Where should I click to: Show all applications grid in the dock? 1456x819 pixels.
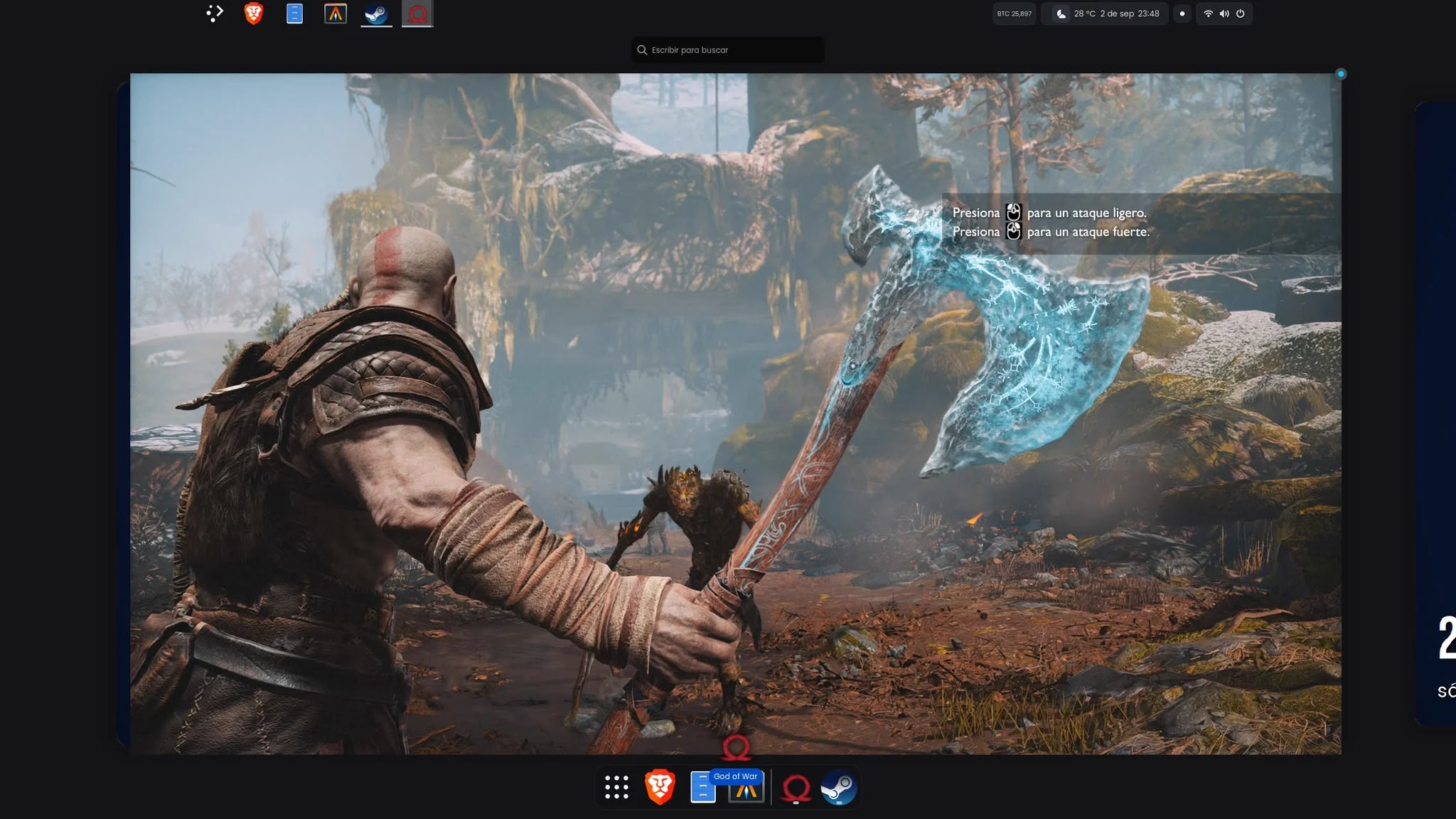[x=616, y=787]
